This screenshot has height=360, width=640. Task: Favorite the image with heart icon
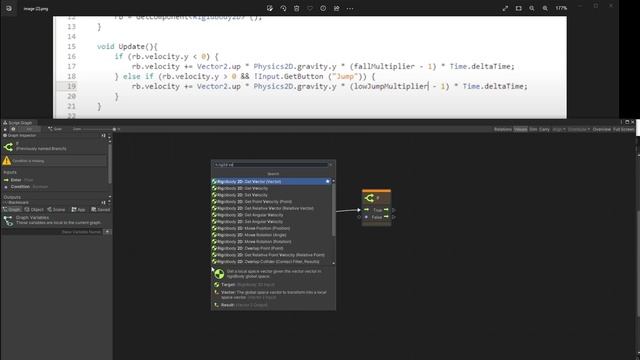click(x=310, y=8)
